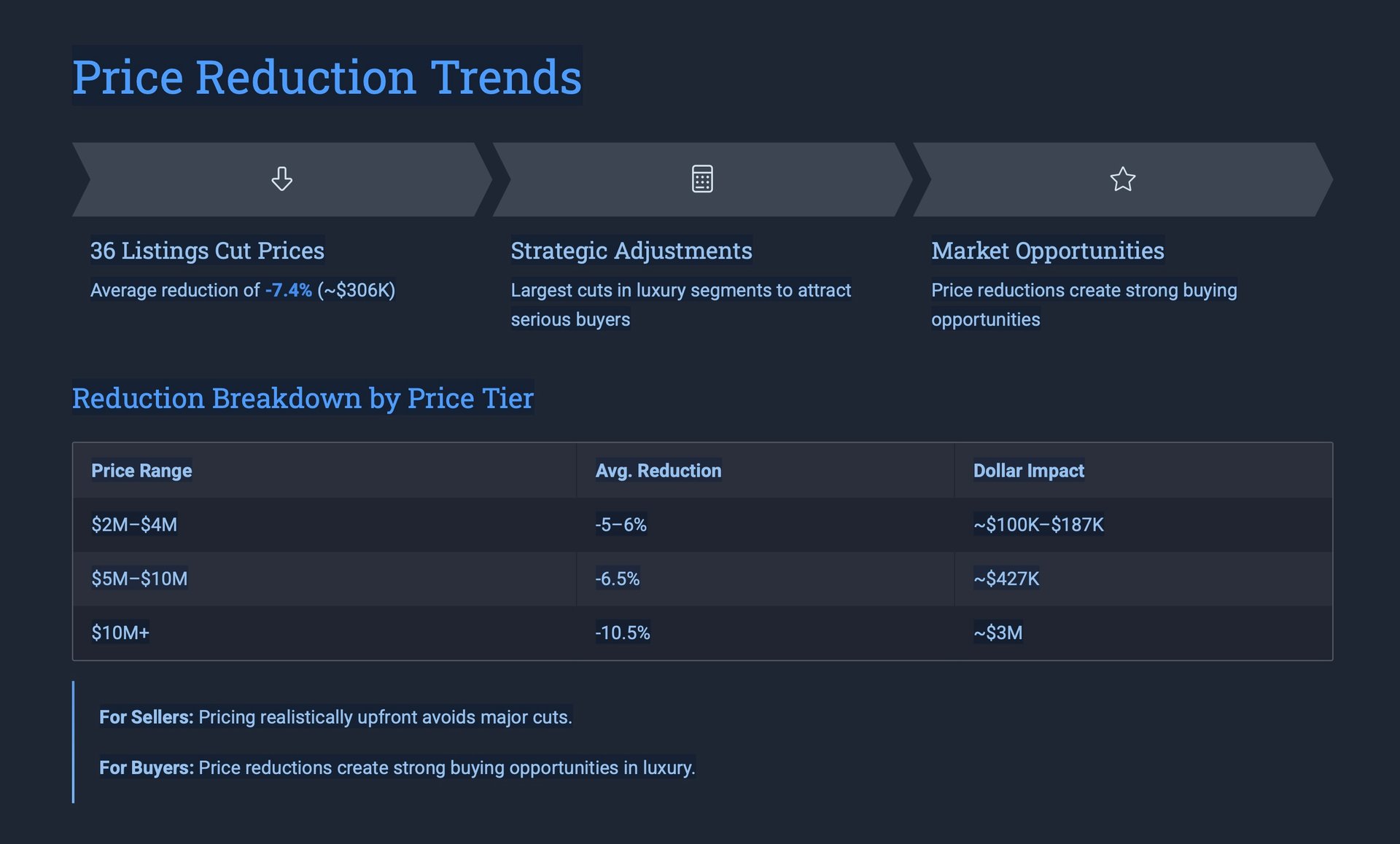Viewport: 1400px width, 844px height.
Task: Select the $10M+ price range cell
Action: pos(120,633)
